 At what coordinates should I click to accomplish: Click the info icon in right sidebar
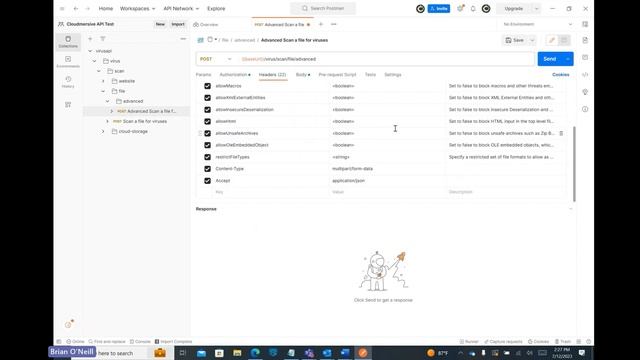click(x=585, y=109)
